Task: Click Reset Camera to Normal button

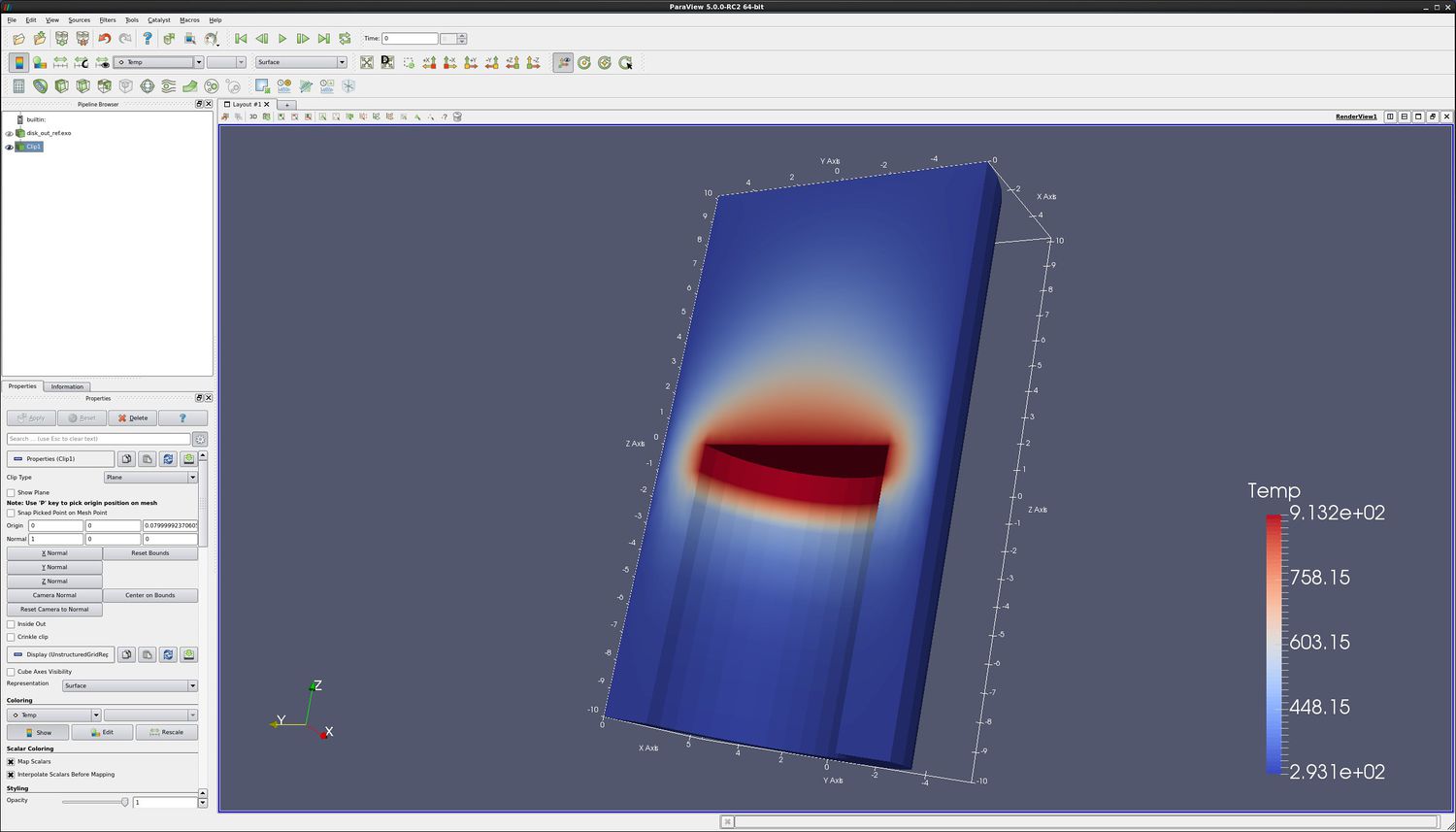Action: (x=54, y=610)
